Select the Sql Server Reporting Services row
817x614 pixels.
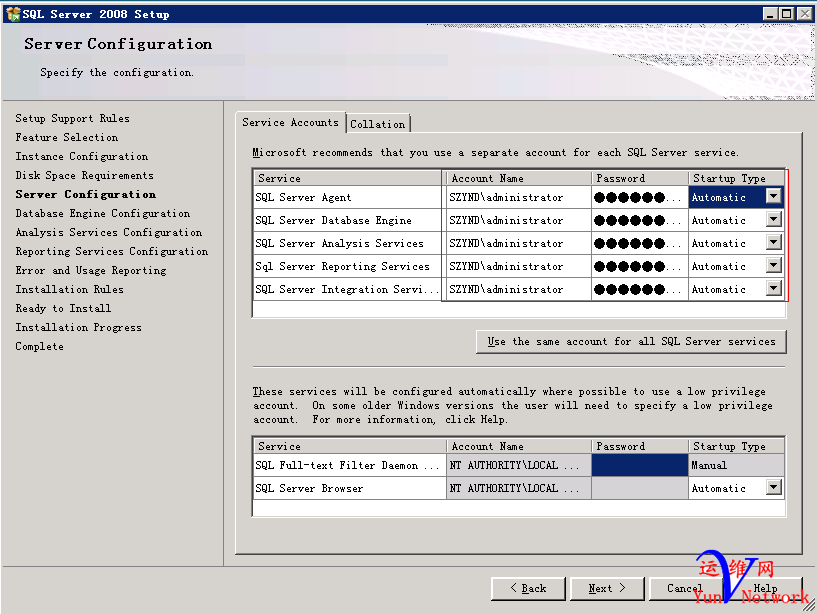(348, 266)
